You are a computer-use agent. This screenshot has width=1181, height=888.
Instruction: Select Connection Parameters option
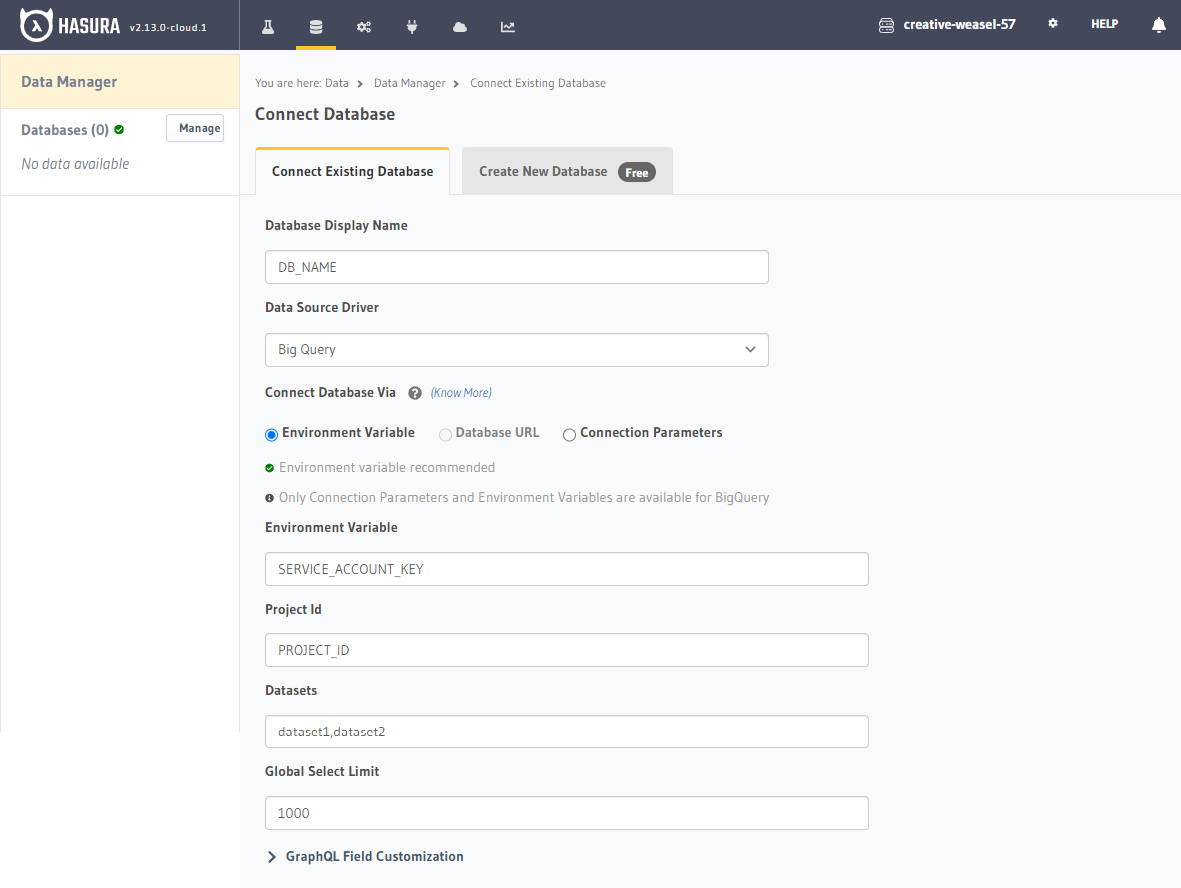(x=569, y=435)
